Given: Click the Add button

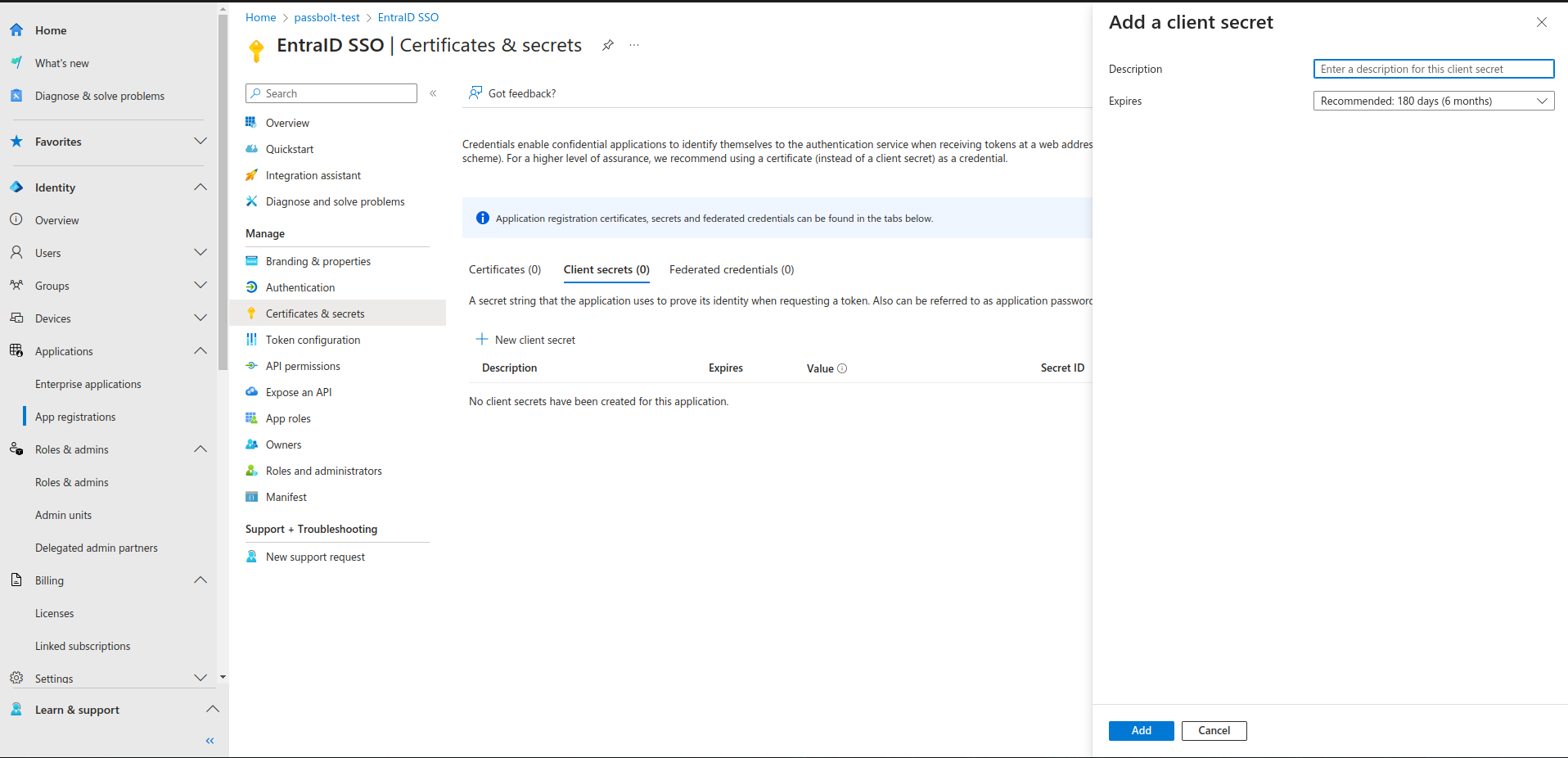Looking at the screenshot, I should click(1142, 731).
